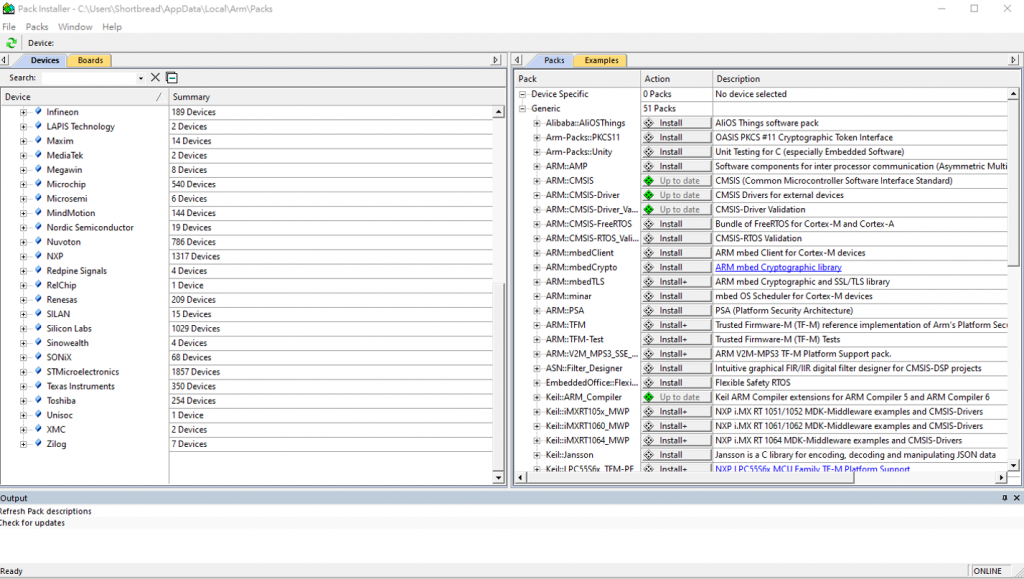Screen dimensions: 1024x579
Task: Click the Microchip vendor diamond icon
Action: tap(38, 184)
